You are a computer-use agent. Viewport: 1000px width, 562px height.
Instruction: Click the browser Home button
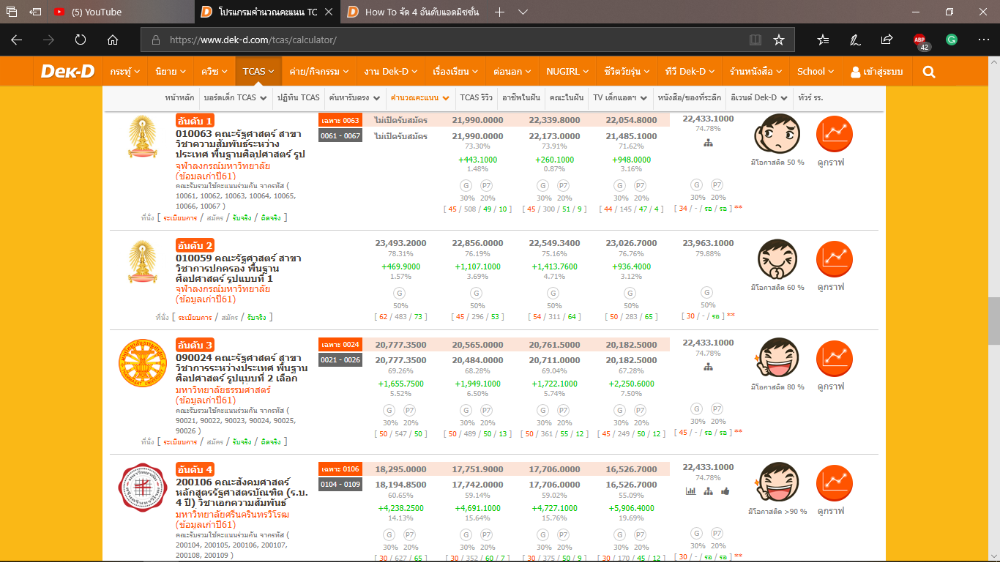click(x=112, y=40)
